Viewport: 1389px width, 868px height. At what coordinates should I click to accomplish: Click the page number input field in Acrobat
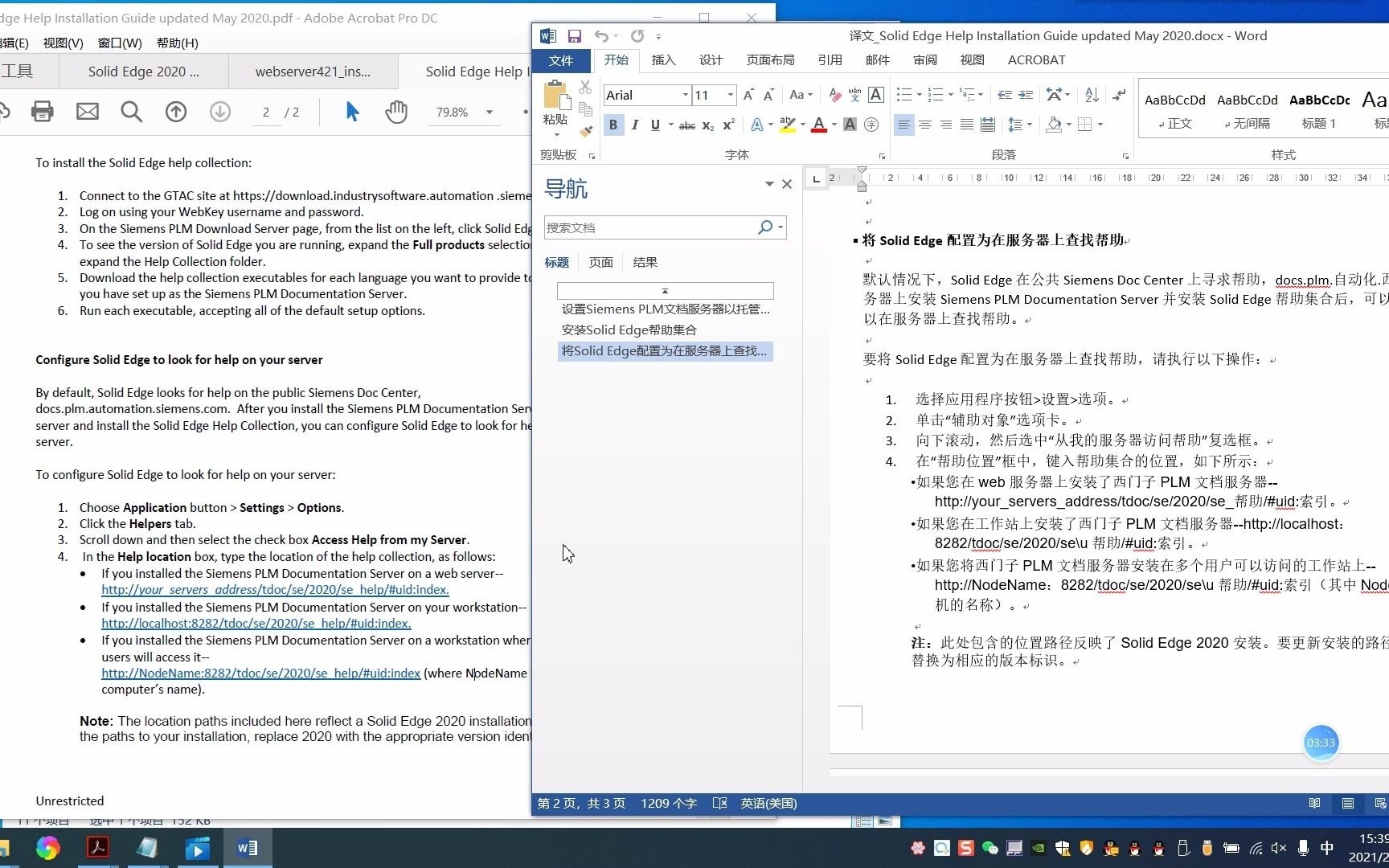point(266,112)
